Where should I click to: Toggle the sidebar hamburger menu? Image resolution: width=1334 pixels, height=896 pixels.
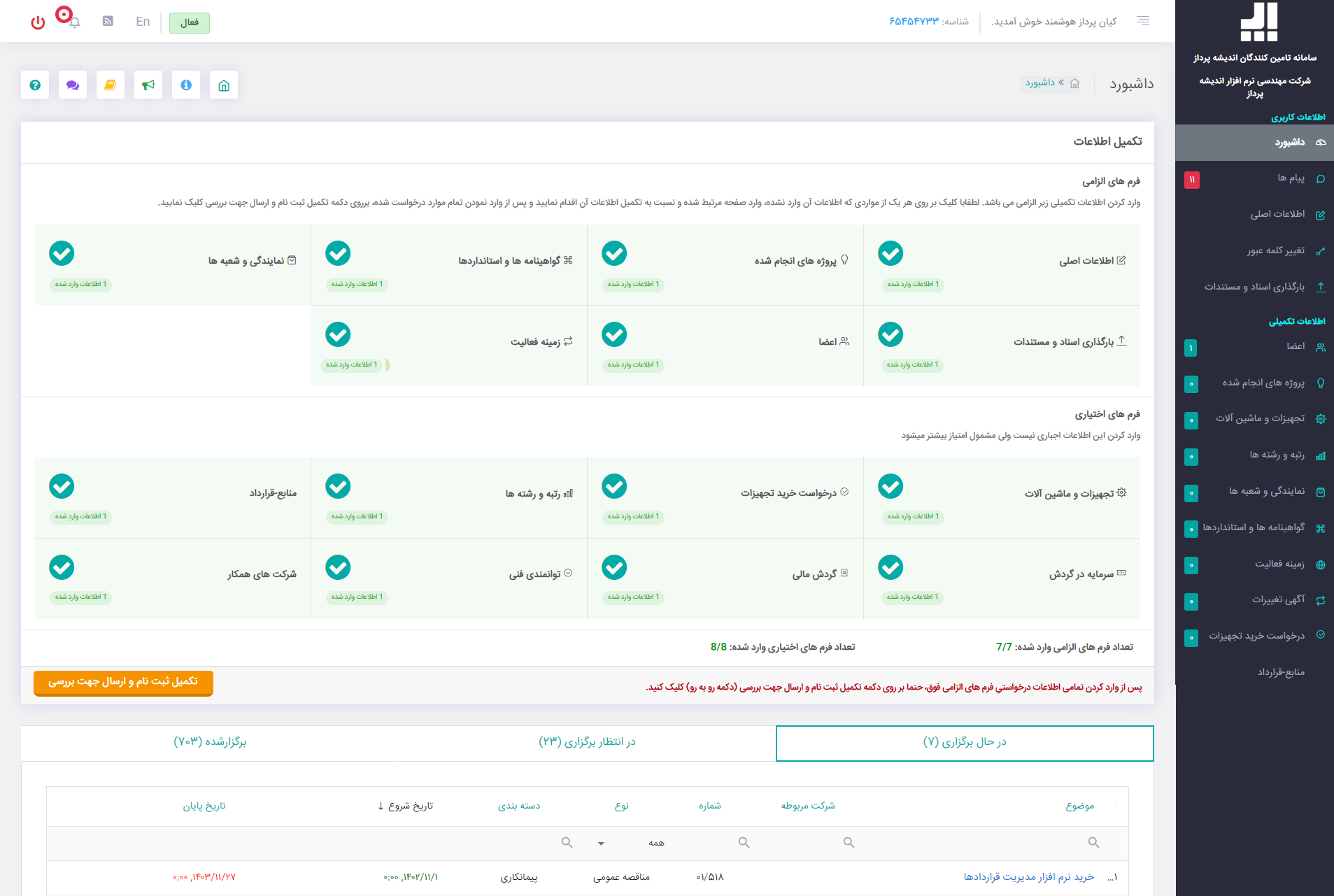[1143, 21]
